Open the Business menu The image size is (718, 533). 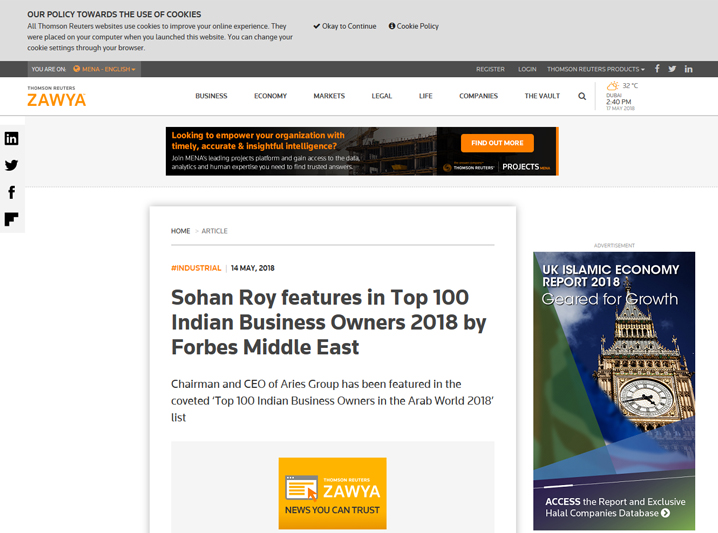point(211,96)
